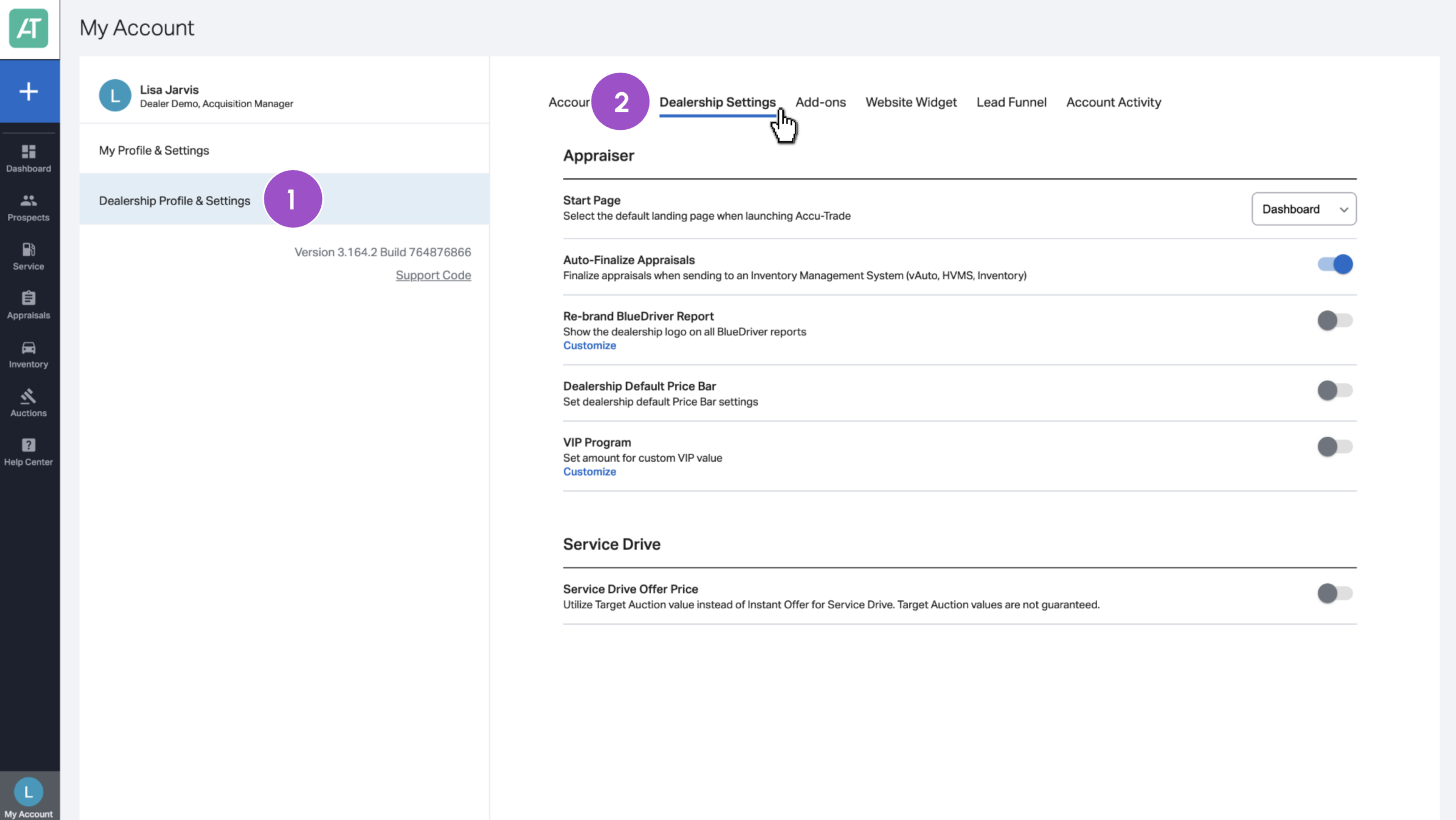Click Dealership Default Price Bar label

click(x=639, y=386)
